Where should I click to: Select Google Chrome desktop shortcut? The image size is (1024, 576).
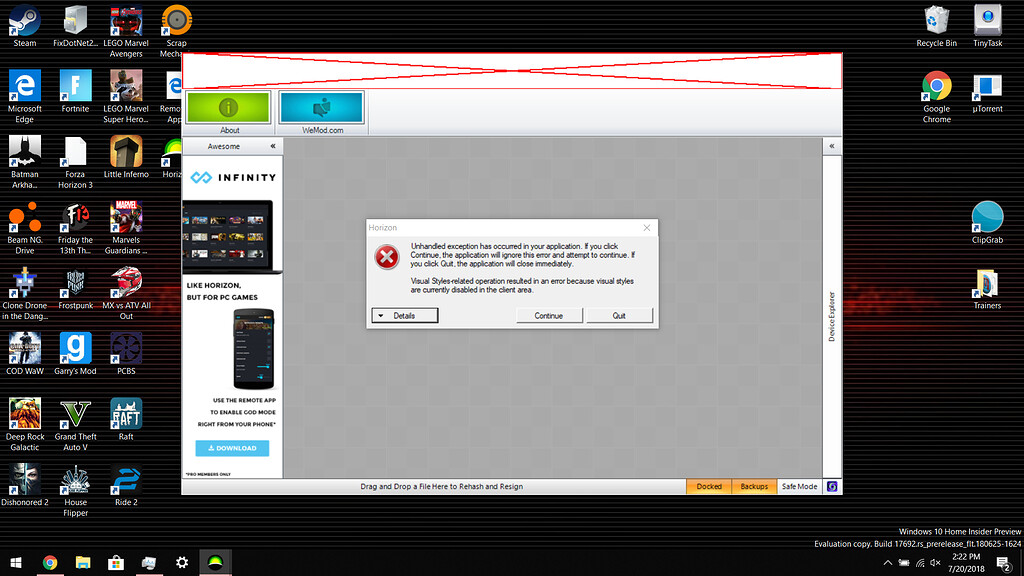click(936, 96)
